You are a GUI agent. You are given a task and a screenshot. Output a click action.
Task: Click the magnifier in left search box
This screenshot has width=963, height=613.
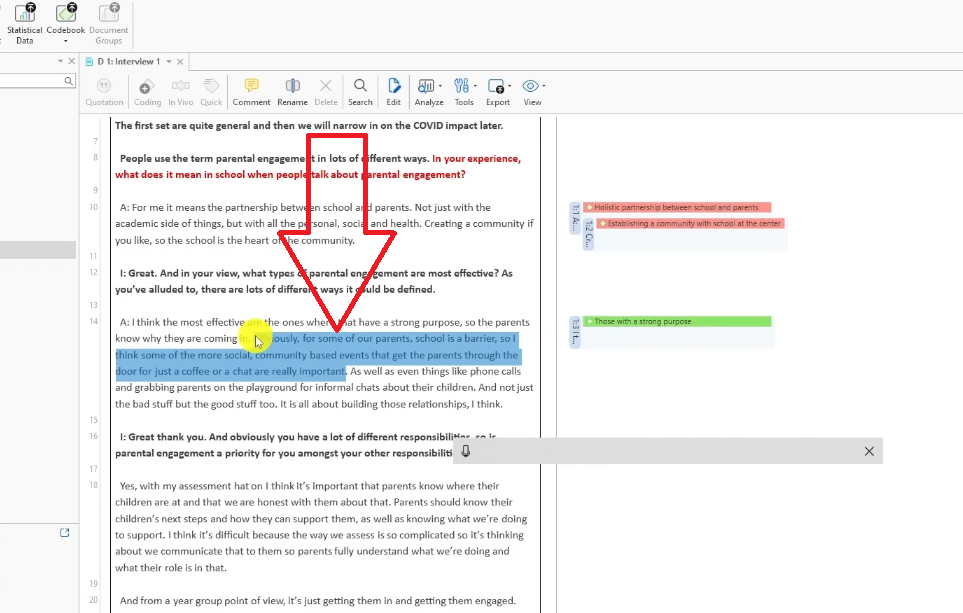click(x=69, y=81)
